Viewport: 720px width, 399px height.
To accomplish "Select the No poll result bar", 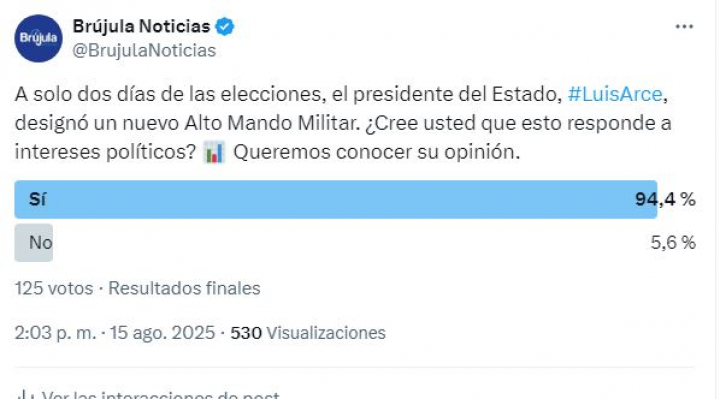I will click(x=34, y=242).
